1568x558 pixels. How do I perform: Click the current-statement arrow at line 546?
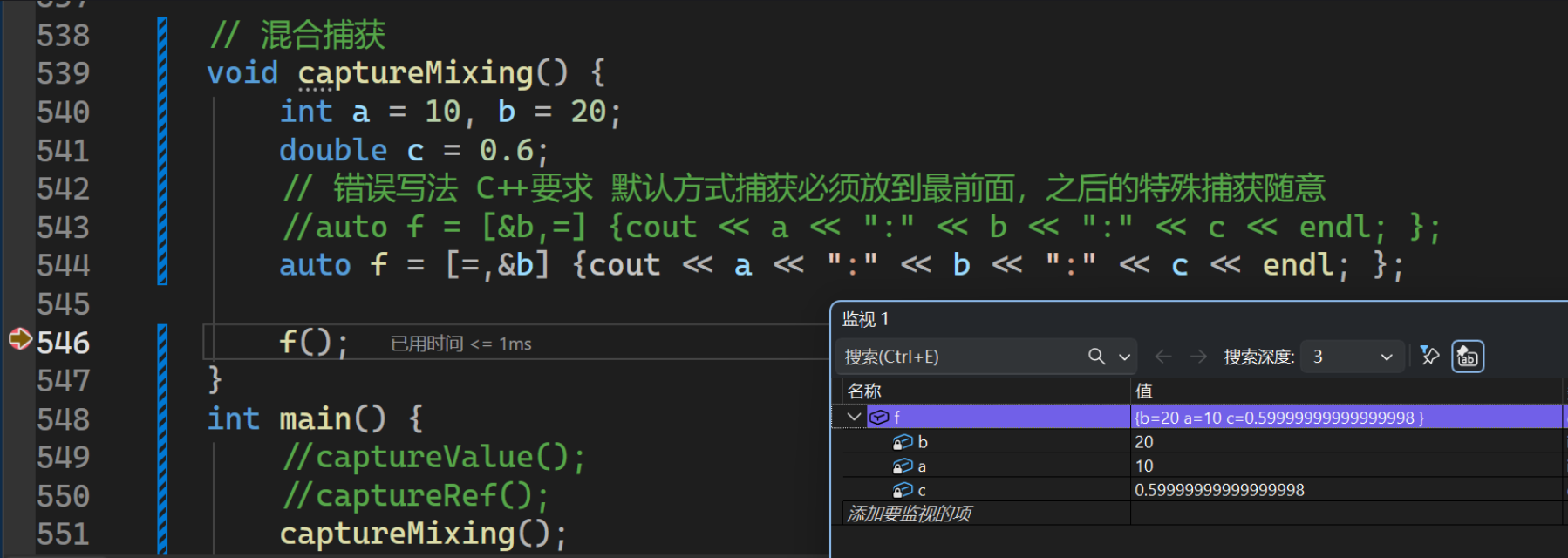click(20, 338)
